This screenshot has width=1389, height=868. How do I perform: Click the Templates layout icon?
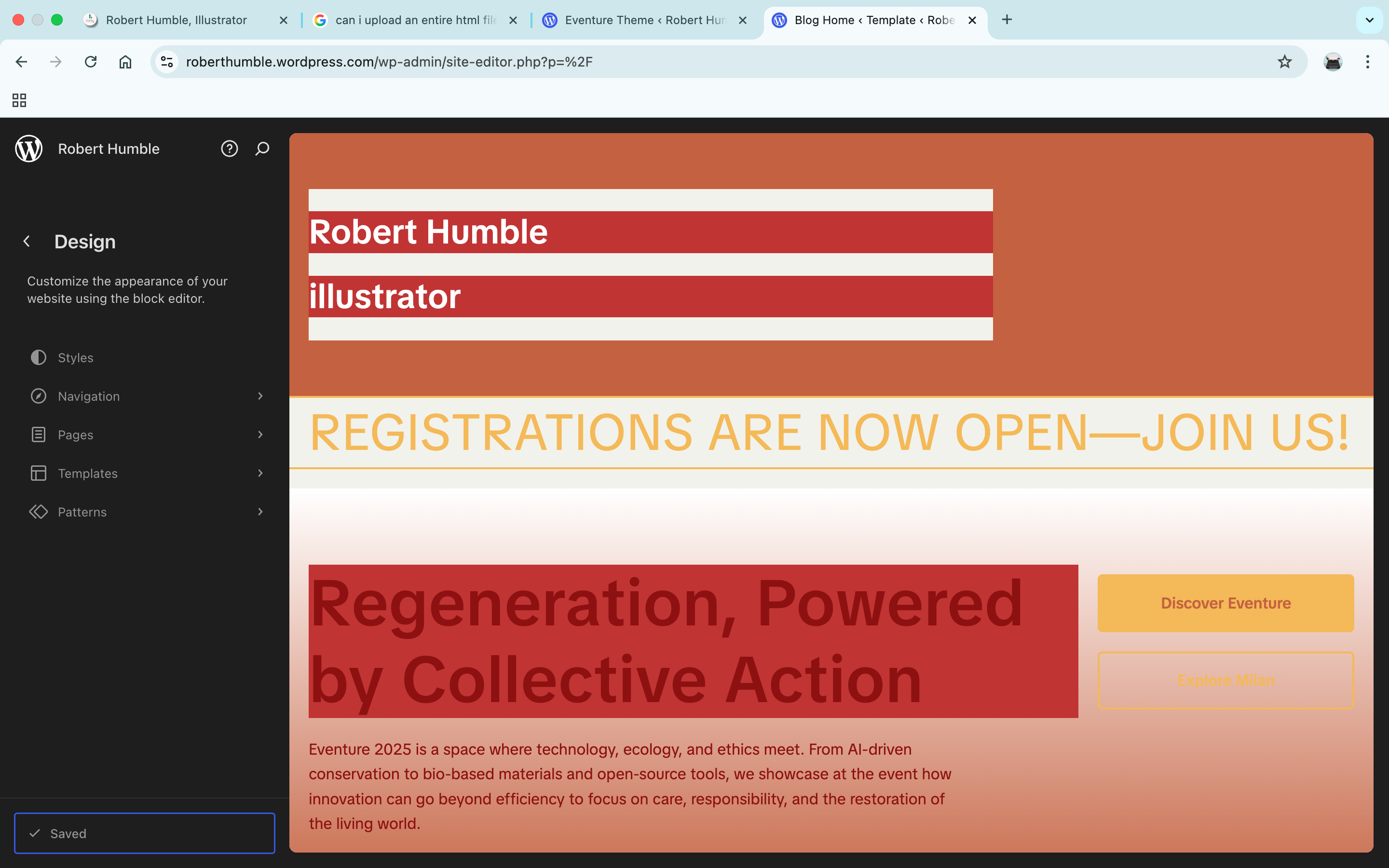(39, 473)
